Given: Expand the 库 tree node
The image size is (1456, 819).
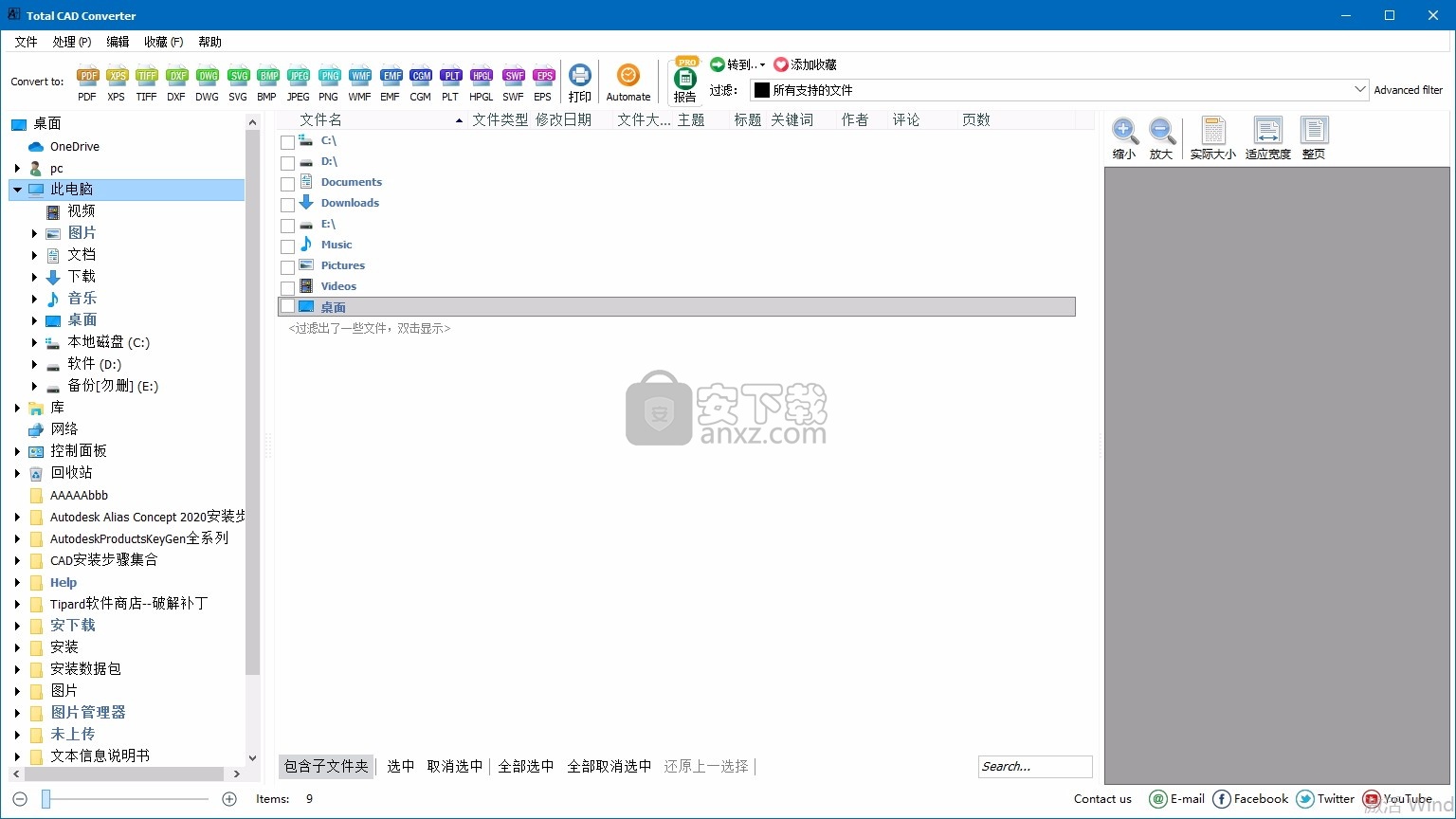Looking at the screenshot, I should pos(17,408).
